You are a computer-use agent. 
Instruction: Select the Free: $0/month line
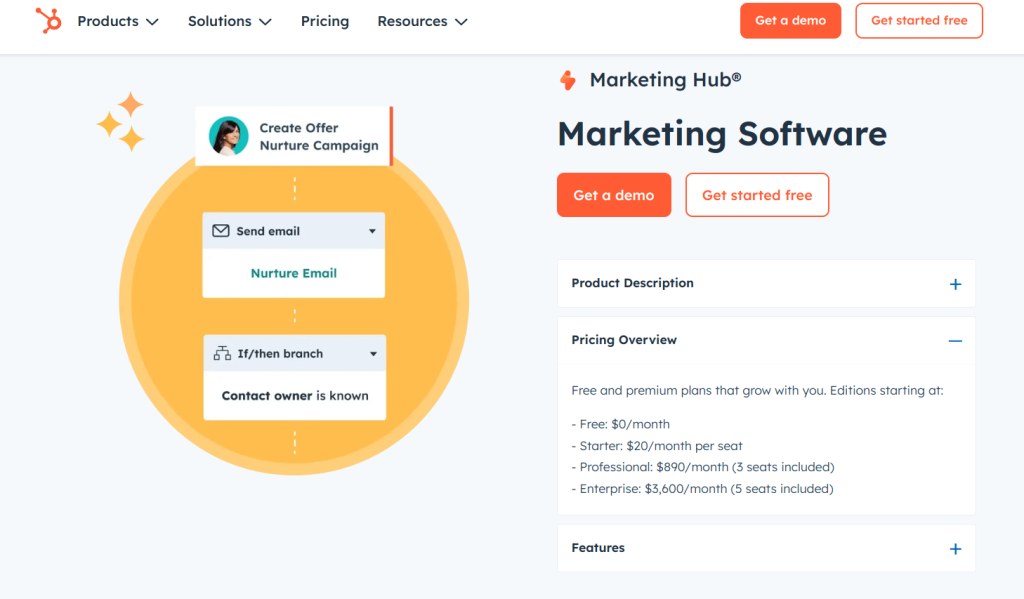coord(620,424)
